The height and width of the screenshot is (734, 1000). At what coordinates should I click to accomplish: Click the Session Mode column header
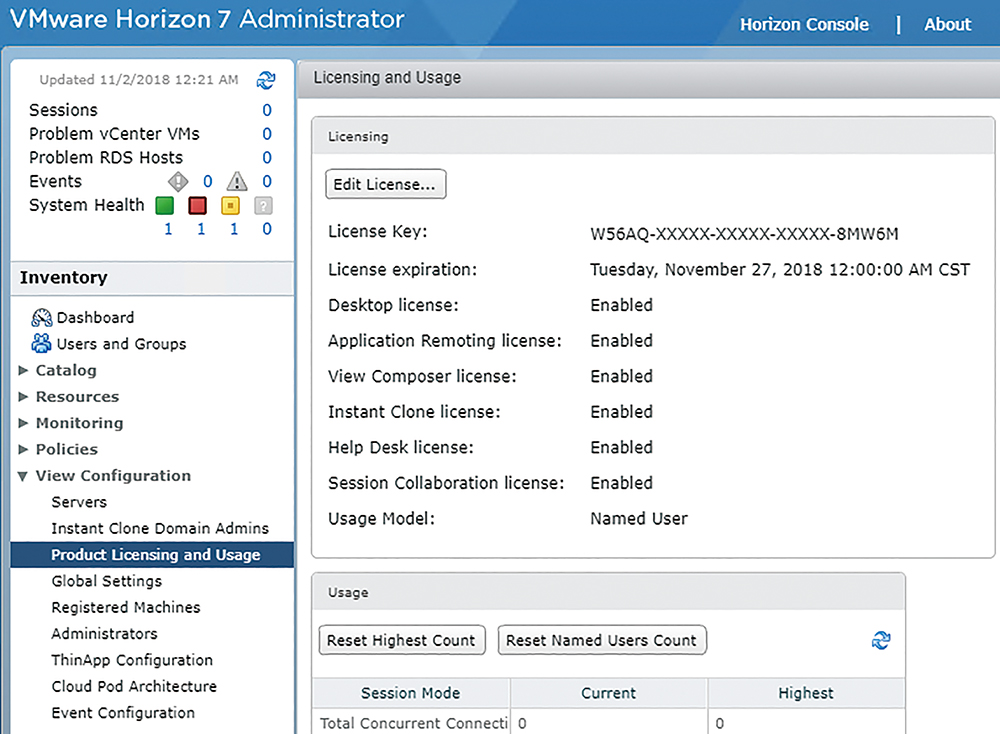click(411, 693)
